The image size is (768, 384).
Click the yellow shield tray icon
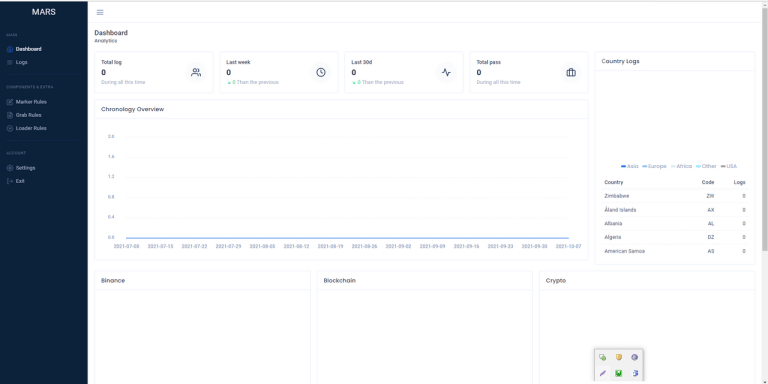pos(619,357)
